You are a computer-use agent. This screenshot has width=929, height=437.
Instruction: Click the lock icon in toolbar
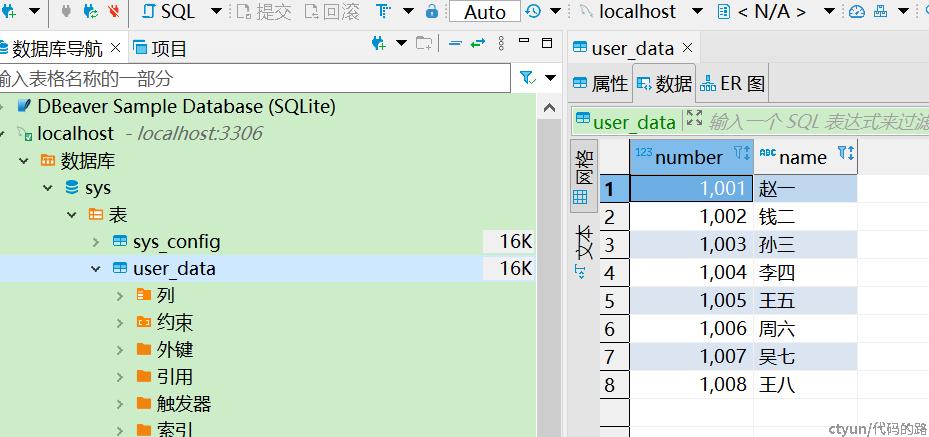pos(431,12)
